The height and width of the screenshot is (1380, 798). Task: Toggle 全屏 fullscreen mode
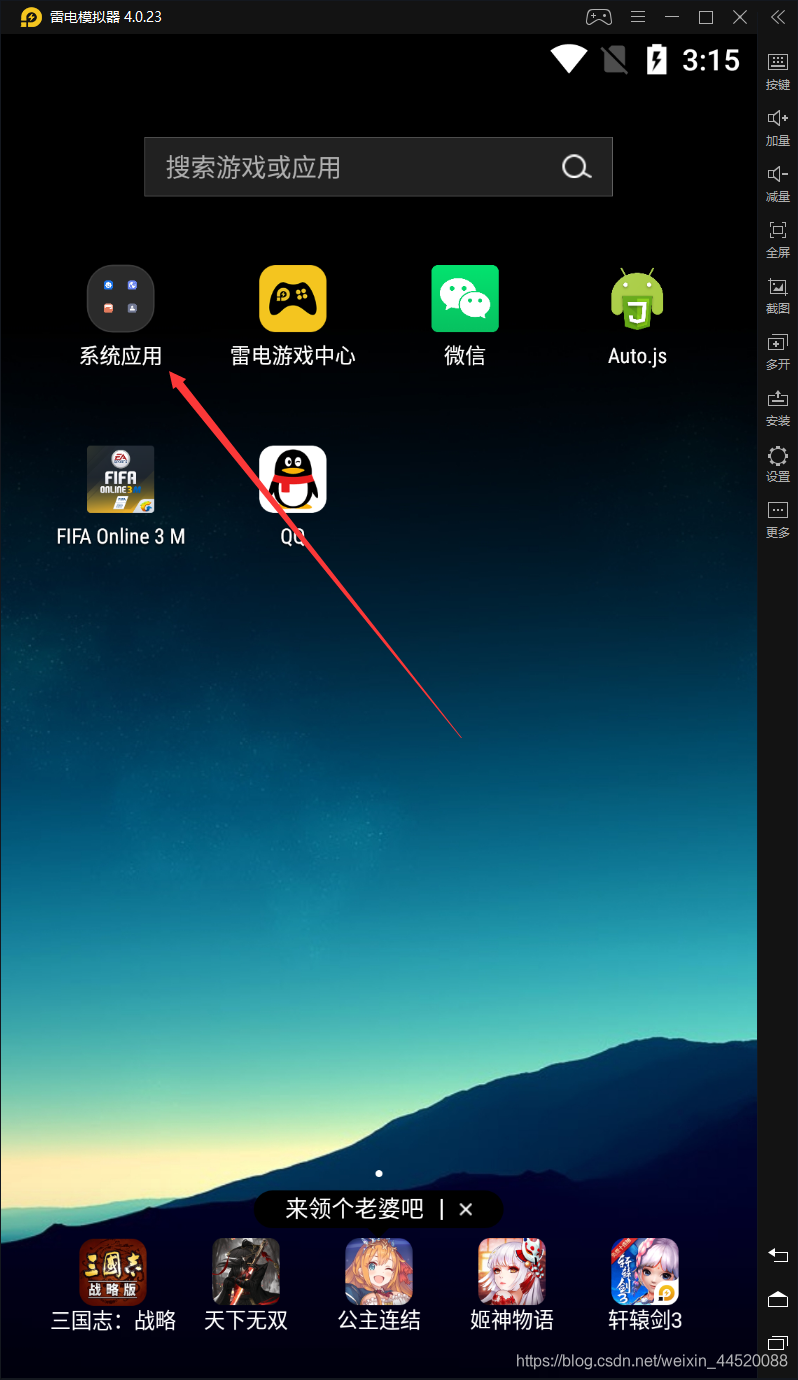(778, 240)
